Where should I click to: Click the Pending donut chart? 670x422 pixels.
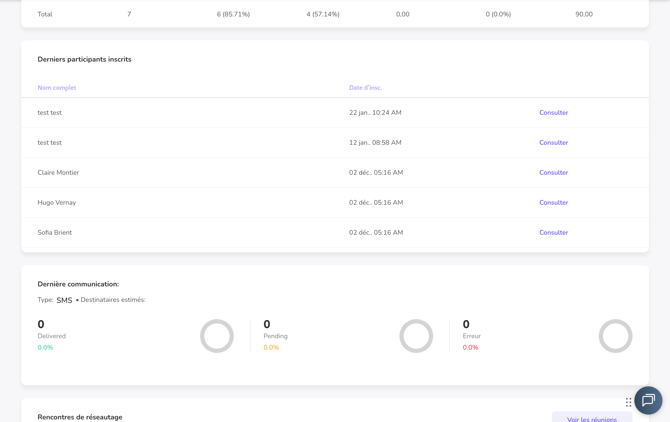click(416, 336)
